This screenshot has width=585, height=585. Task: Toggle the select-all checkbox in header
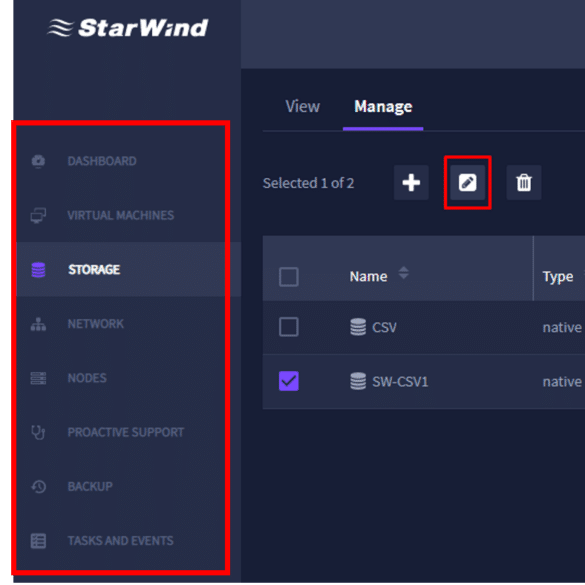click(x=289, y=276)
